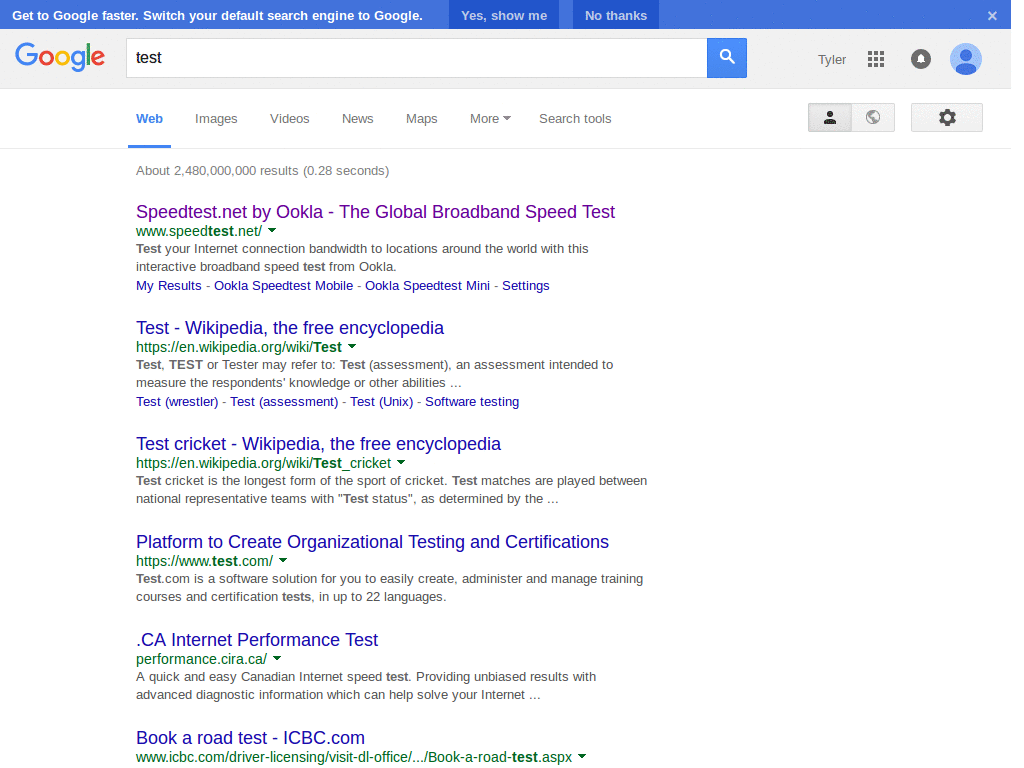The height and width of the screenshot is (768, 1024).
Task: Open the My Results sitelink
Action: tap(168, 285)
